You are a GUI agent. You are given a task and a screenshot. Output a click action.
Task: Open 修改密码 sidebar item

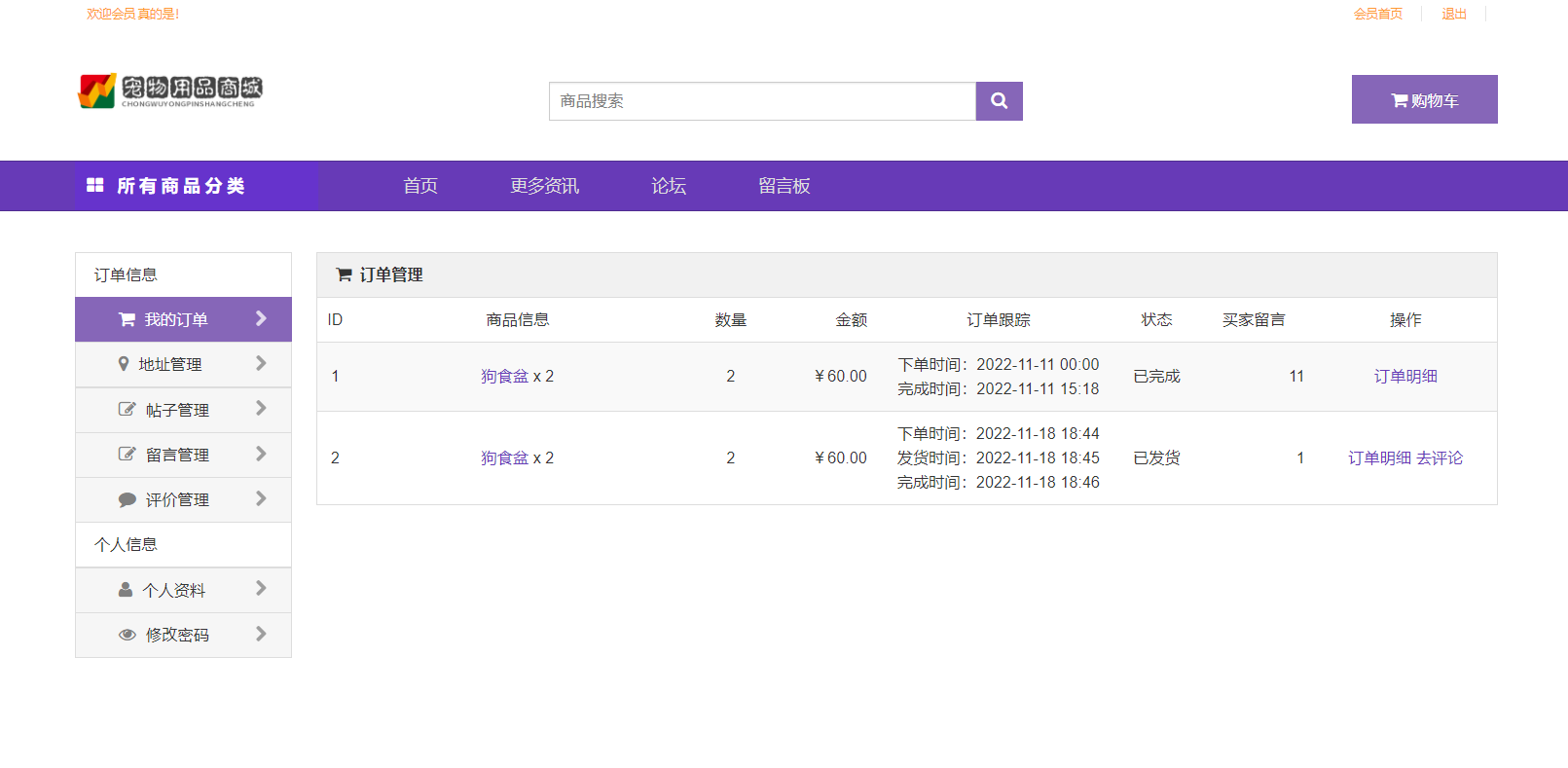pyautogui.click(x=183, y=635)
